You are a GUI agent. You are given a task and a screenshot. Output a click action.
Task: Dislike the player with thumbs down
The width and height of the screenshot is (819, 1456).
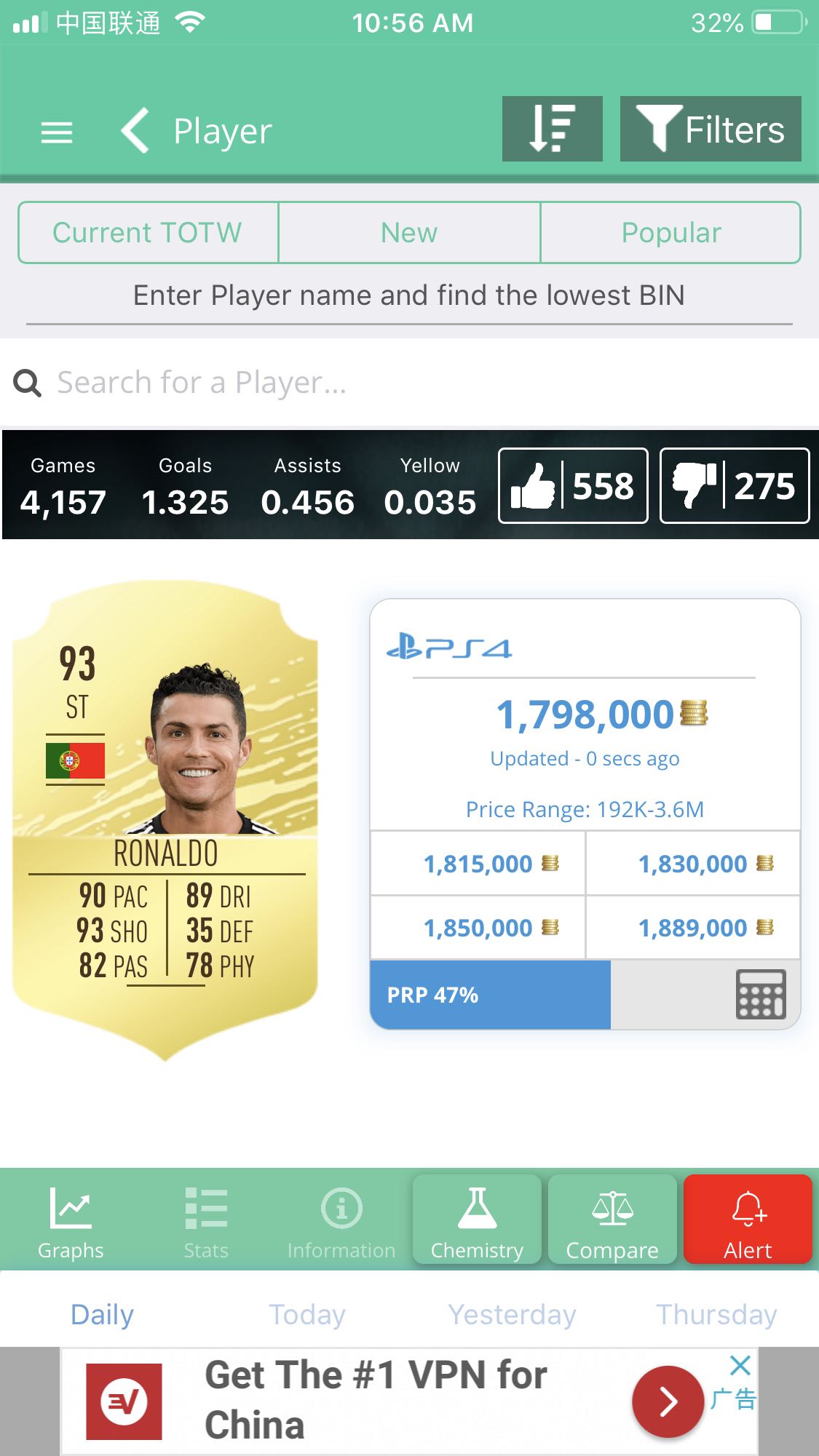[735, 485]
